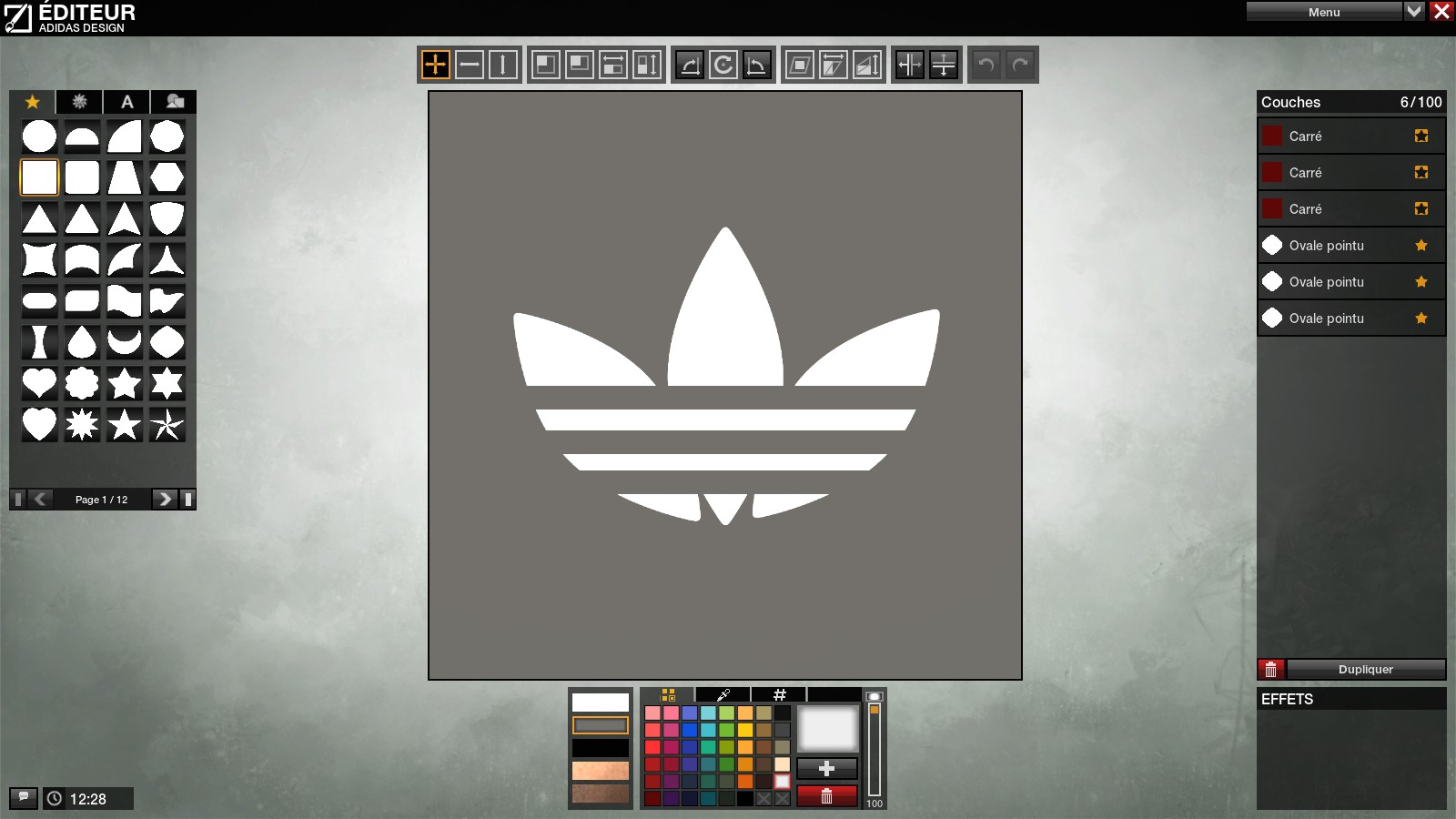Click the large color preview box
The image size is (1456, 819).
pyautogui.click(x=827, y=729)
